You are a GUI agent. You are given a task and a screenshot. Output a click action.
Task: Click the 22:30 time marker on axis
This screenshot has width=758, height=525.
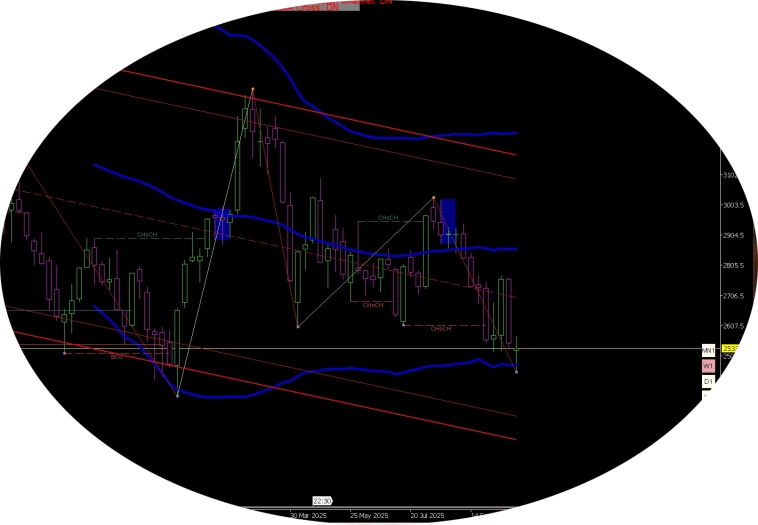click(x=322, y=500)
